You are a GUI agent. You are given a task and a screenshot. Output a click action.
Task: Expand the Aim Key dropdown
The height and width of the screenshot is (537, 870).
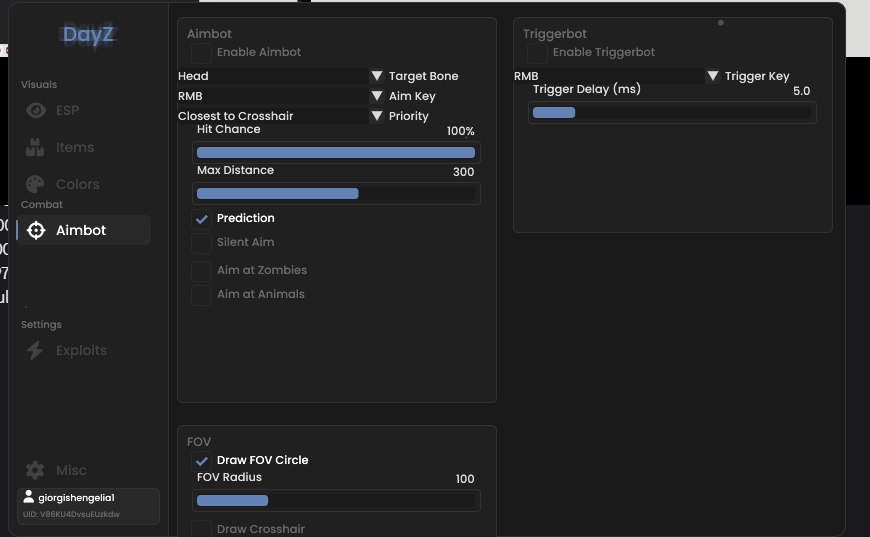tap(377, 96)
